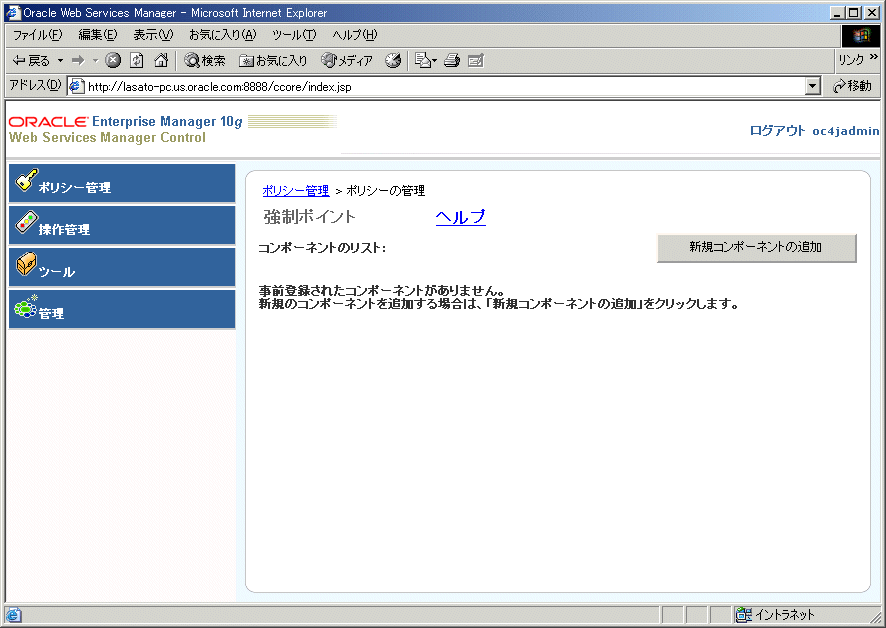The width and height of the screenshot is (886, 628).
Task: Open the Forward history dropdown arrow
Action: point(95,60)
